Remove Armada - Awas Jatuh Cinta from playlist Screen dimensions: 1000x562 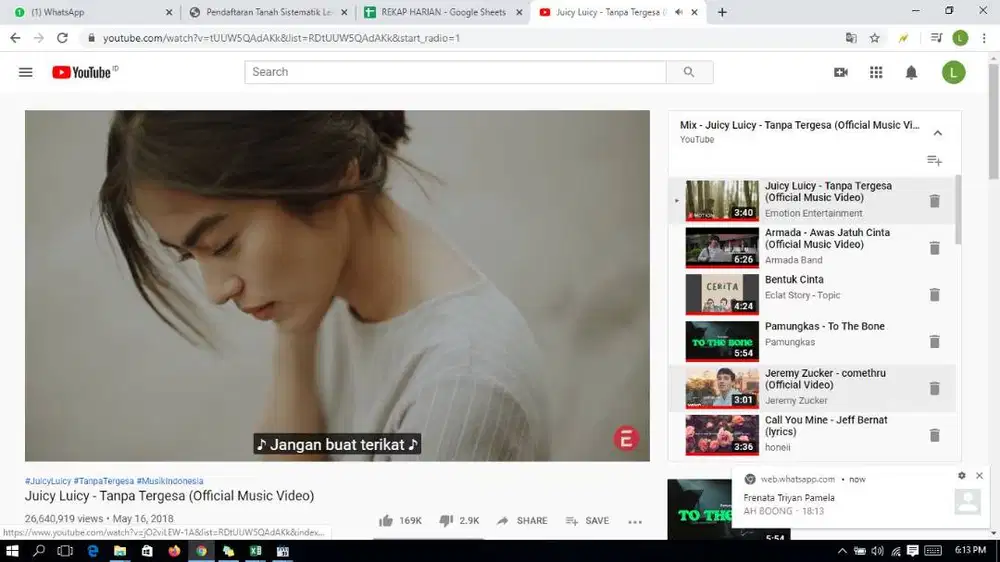click(x=934, y=248)
